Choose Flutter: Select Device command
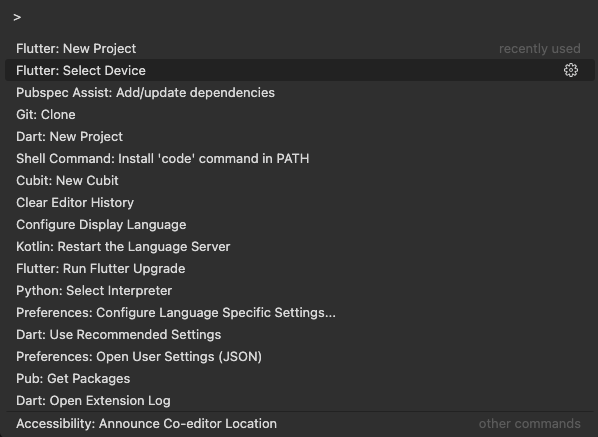The height and width of the screenshot is (437, 598). (300, 70)
